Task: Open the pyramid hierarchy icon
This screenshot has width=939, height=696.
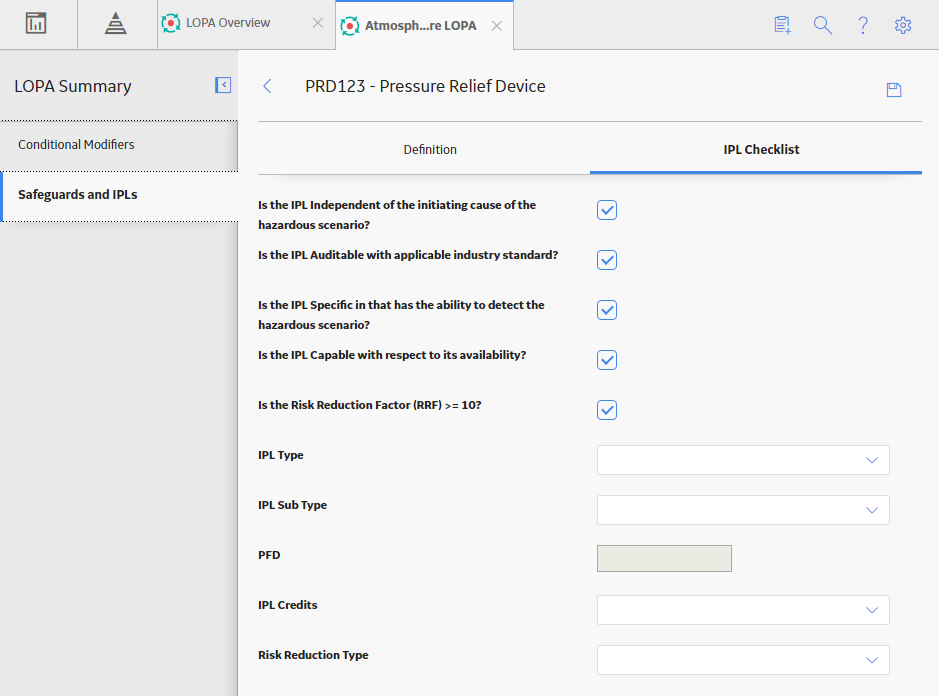Action: (x=116, y=23)
